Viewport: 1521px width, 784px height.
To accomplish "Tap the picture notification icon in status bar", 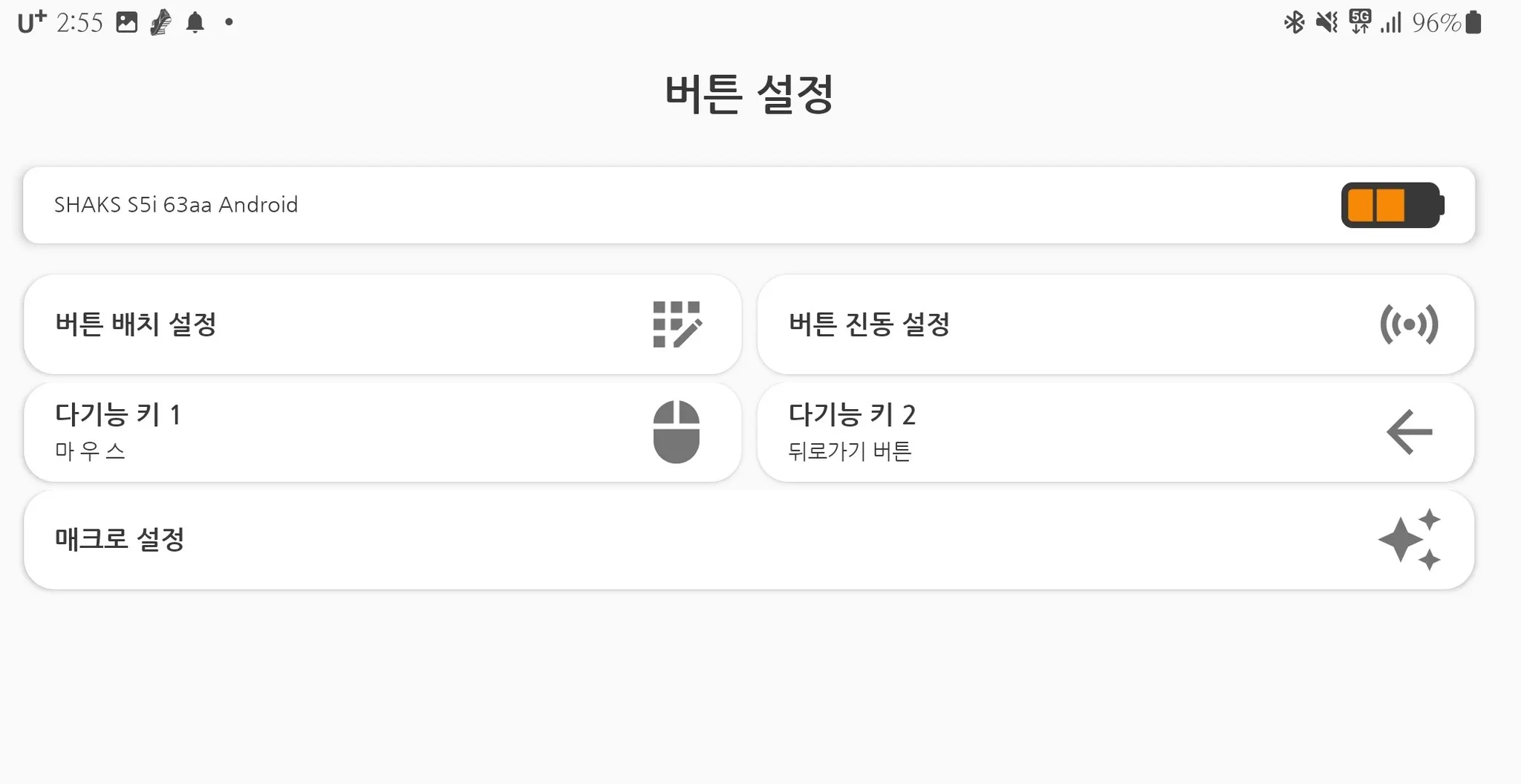I will coord(127,22).
